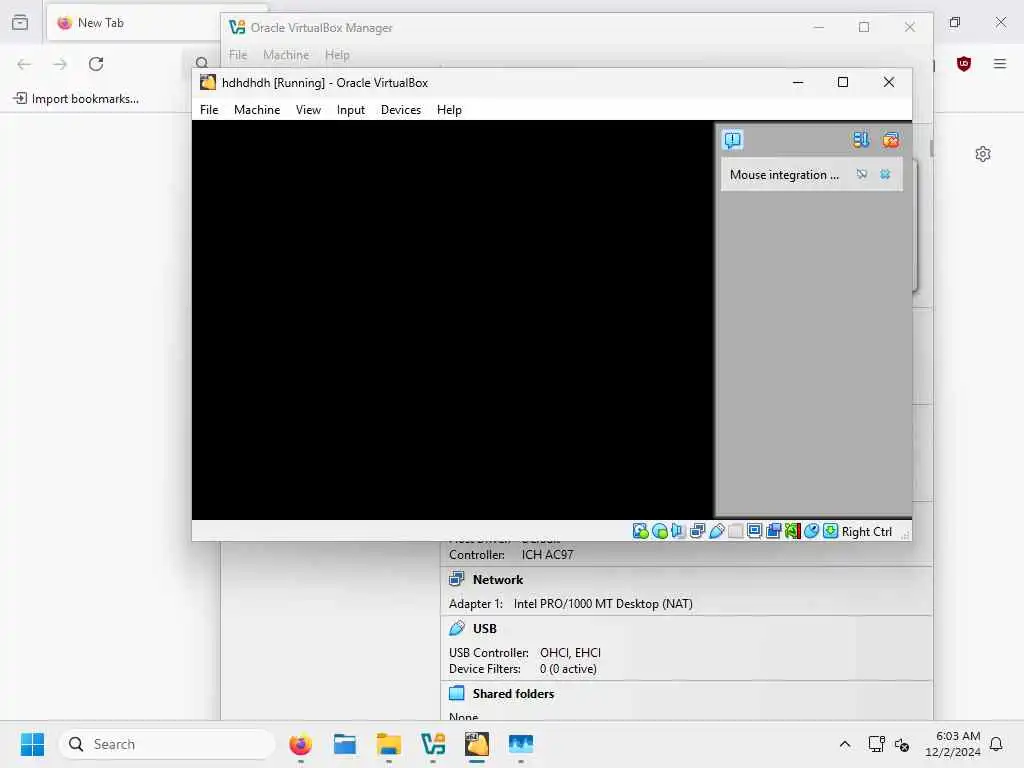Click the forbid icon on Mouse integration message

862,174
